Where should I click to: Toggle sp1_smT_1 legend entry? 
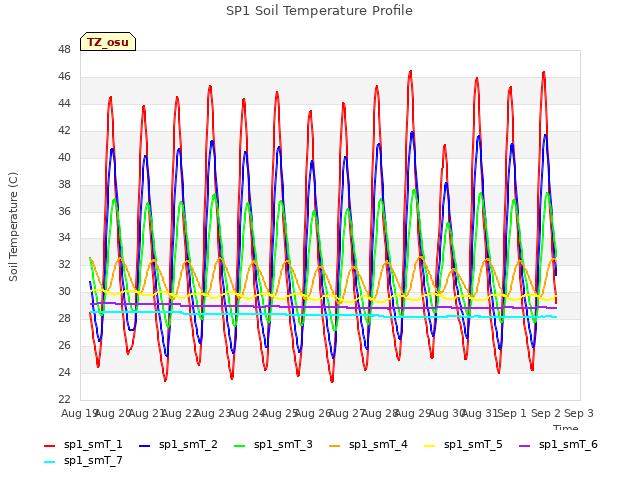tap(83, 444)
